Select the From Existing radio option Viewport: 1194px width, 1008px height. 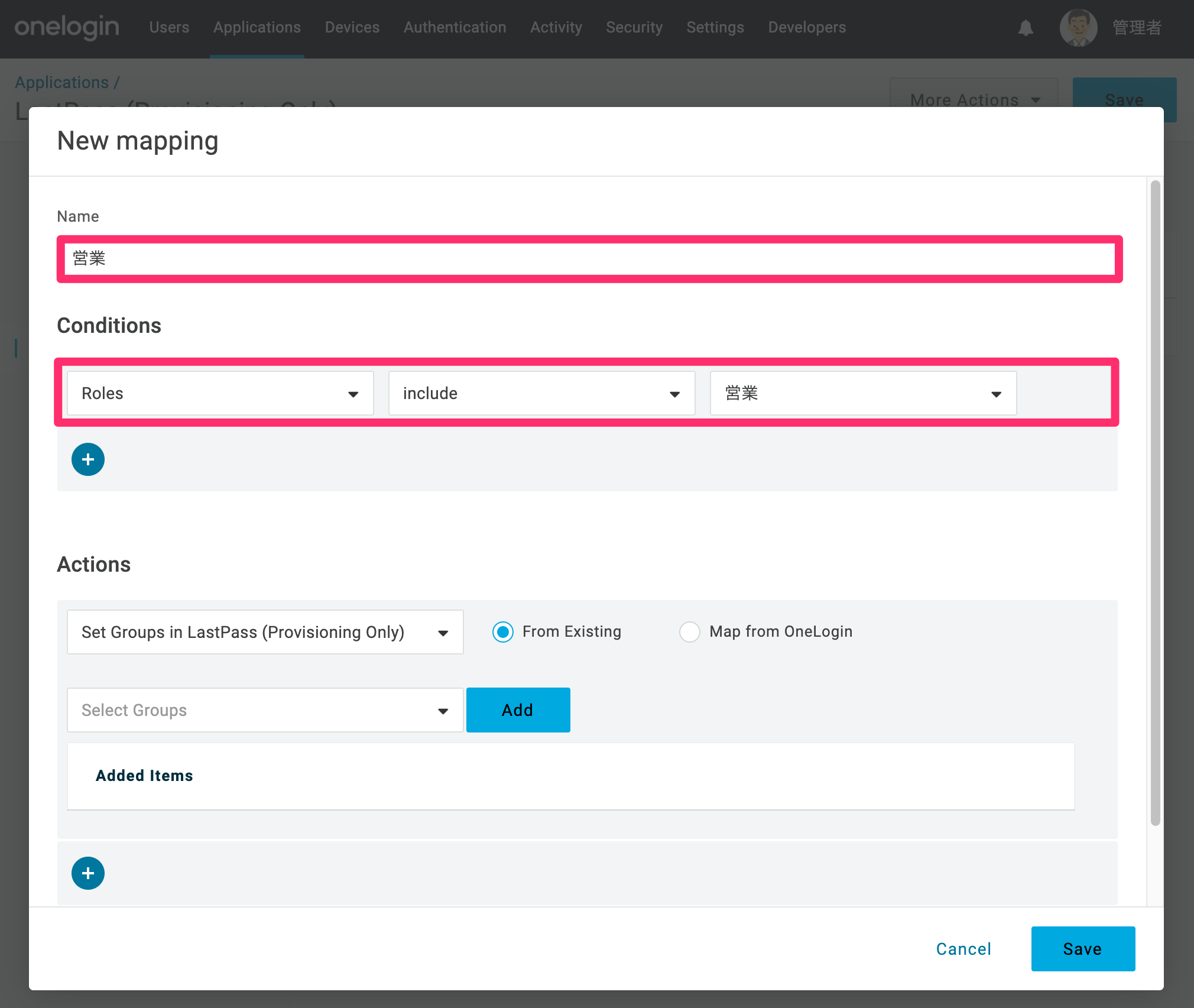[x=503, y=632]
